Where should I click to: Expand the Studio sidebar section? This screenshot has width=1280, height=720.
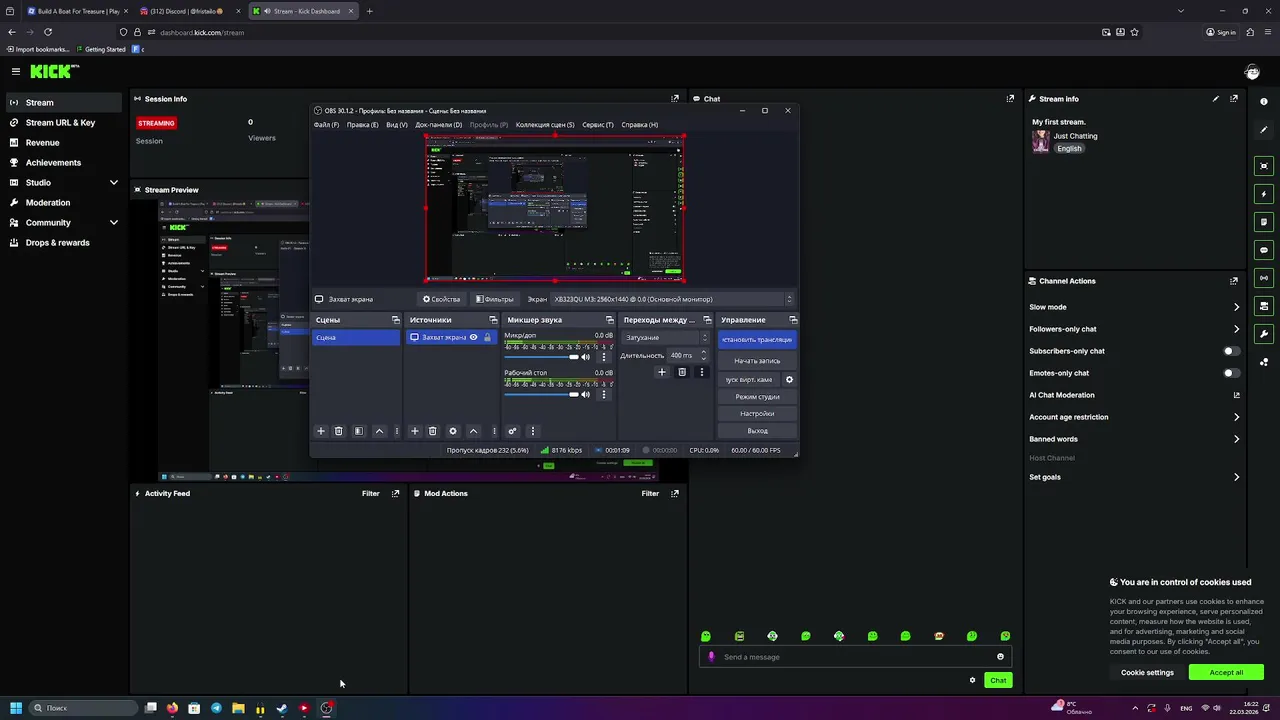113,183
